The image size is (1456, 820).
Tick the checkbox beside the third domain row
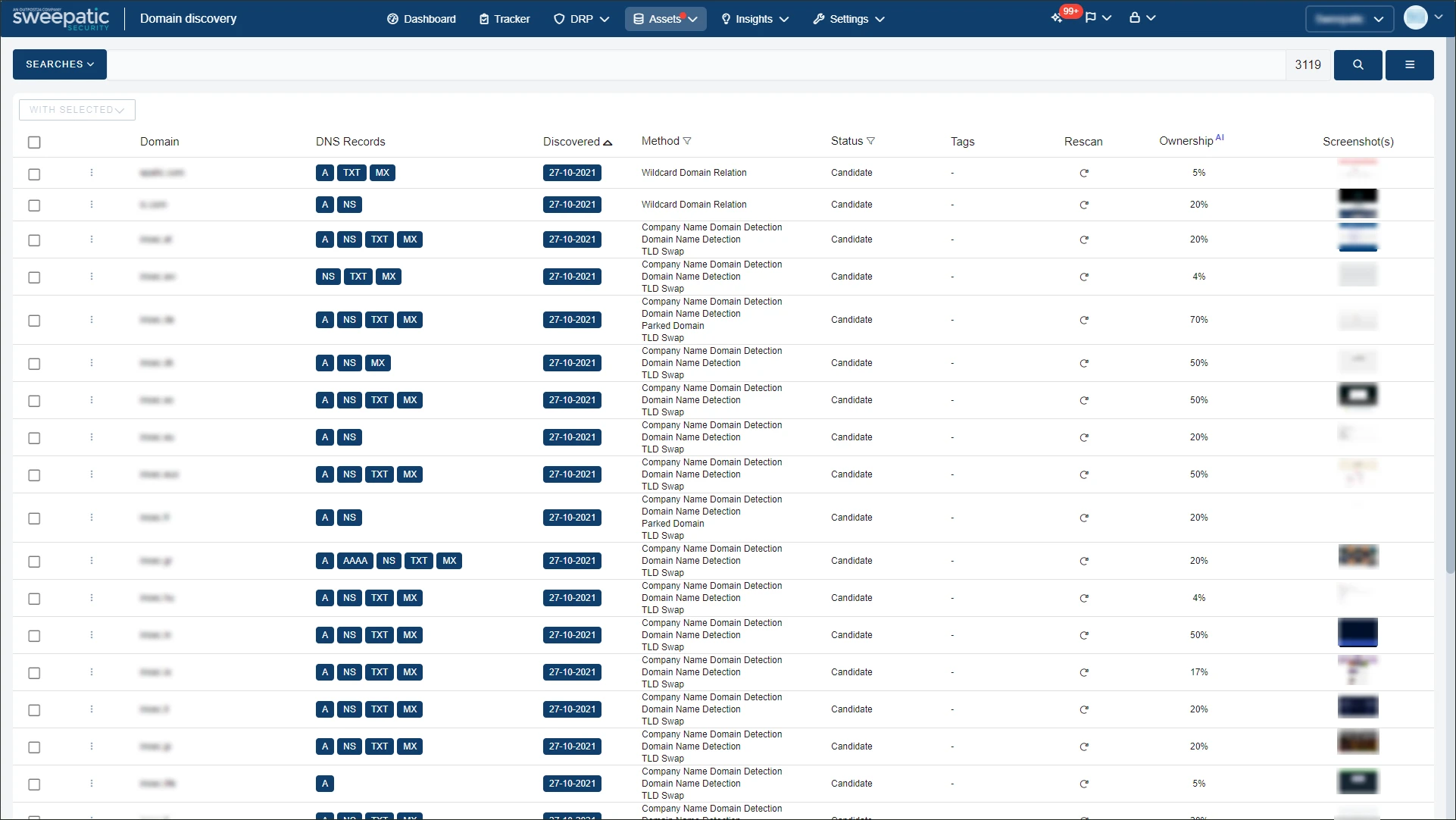coord(34,240)
